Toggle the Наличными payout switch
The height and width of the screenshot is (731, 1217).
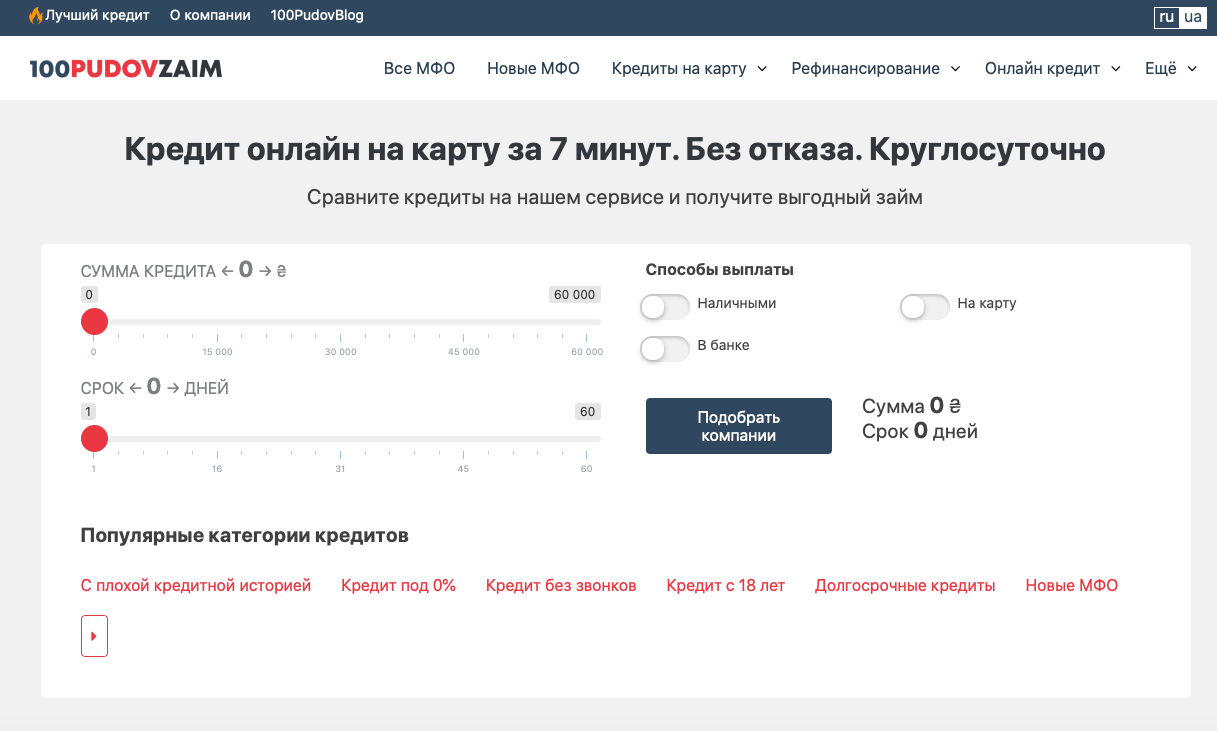point(665,307)
